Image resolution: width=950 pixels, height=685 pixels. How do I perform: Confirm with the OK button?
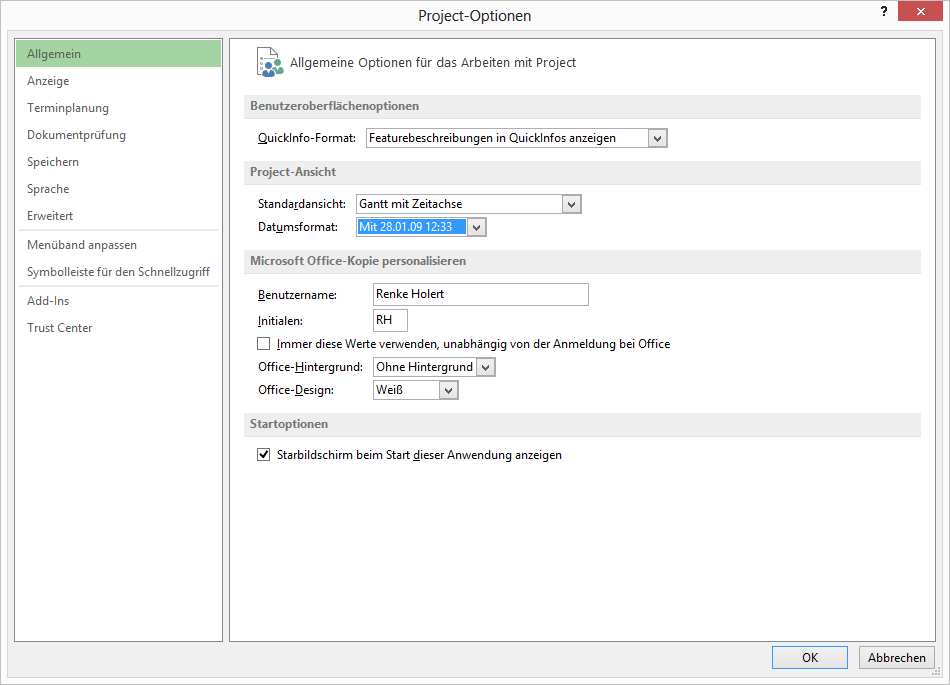click(809, 658)
